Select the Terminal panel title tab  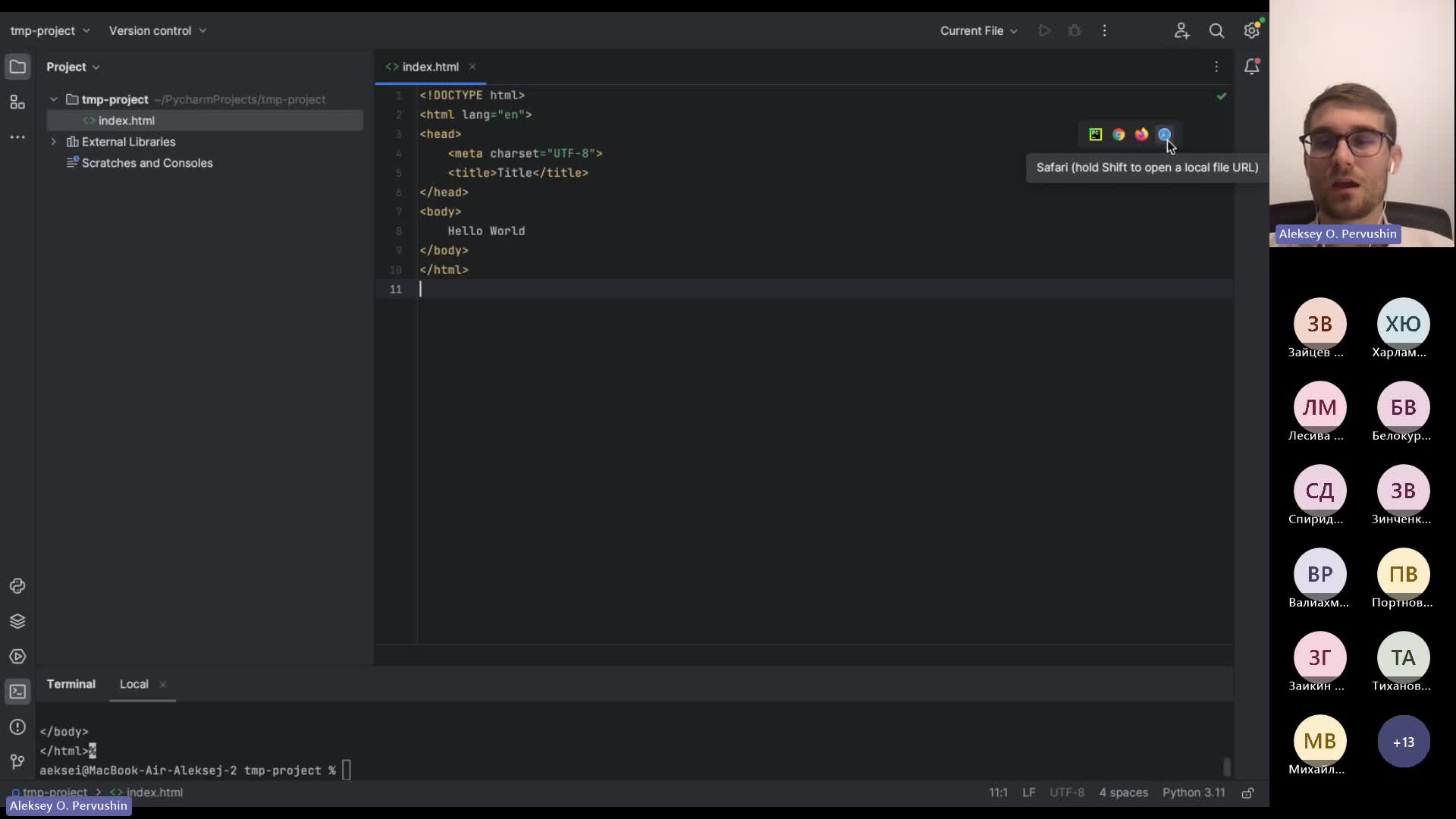coord(71,684)
